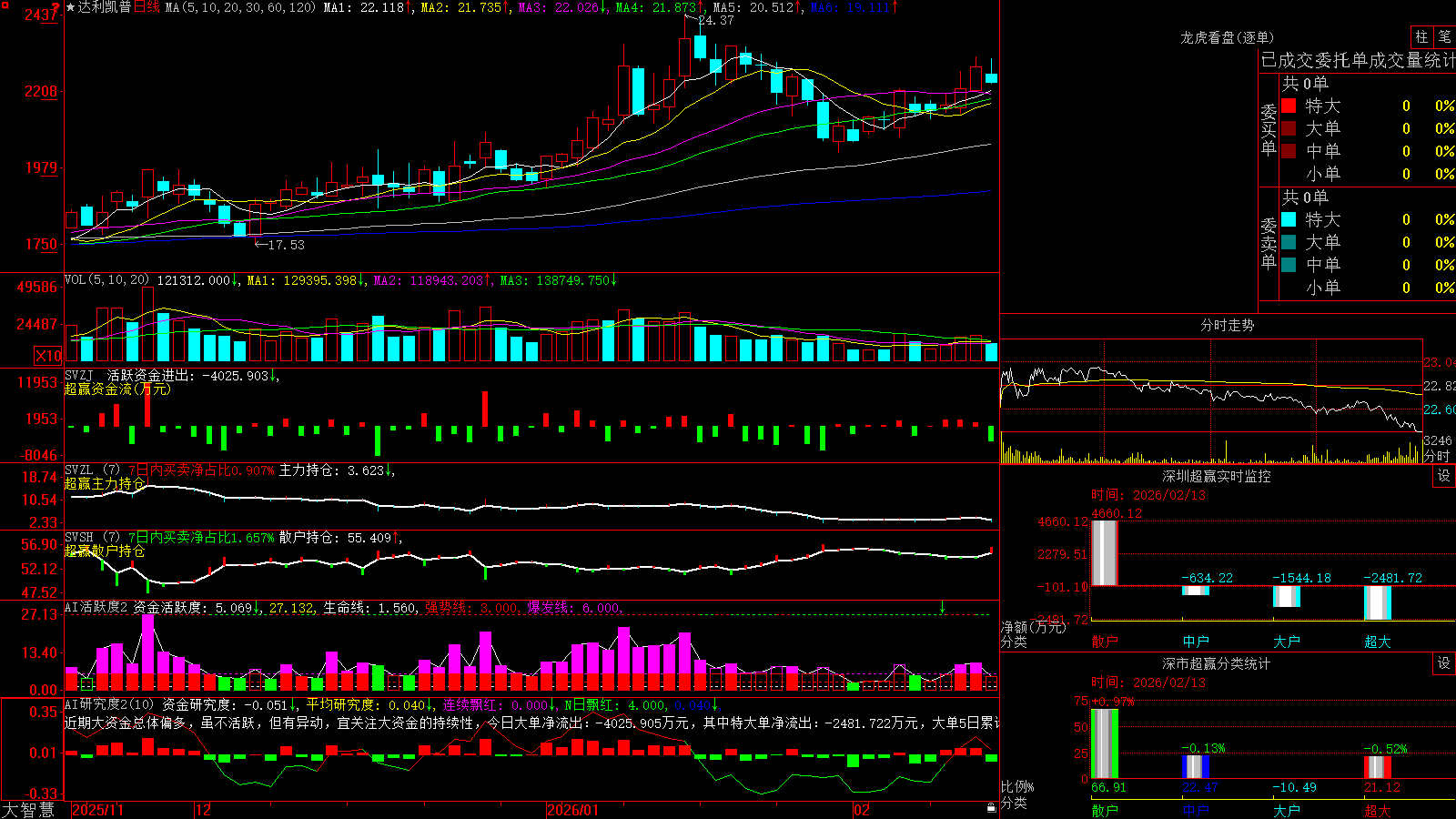Click the 深市超赢分类统计 panel title
This screenshot has height=819, width=1456.
[1216, 663]
